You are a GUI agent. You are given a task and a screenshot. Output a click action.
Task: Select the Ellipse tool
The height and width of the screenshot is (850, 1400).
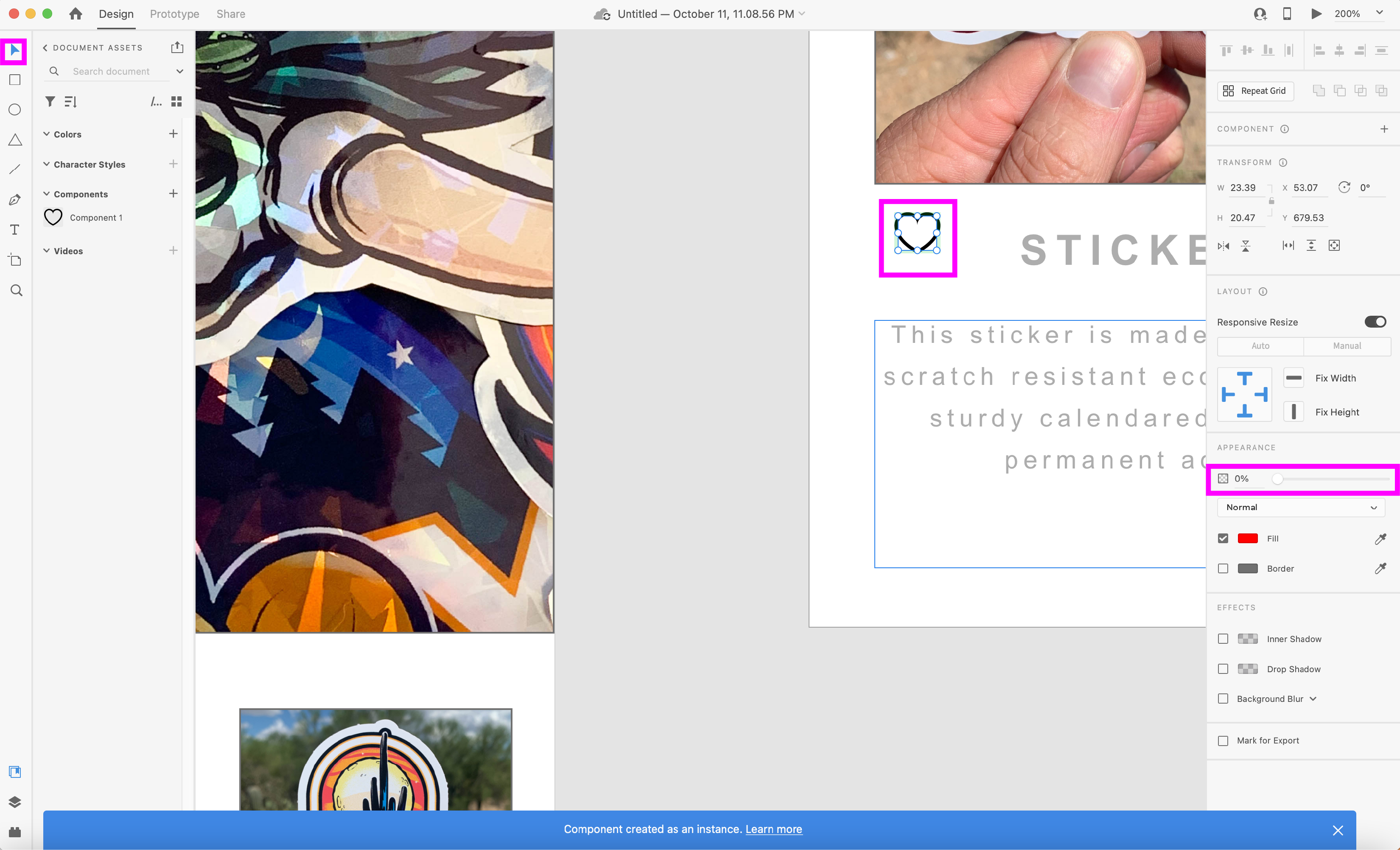click(x=15, y=109)
